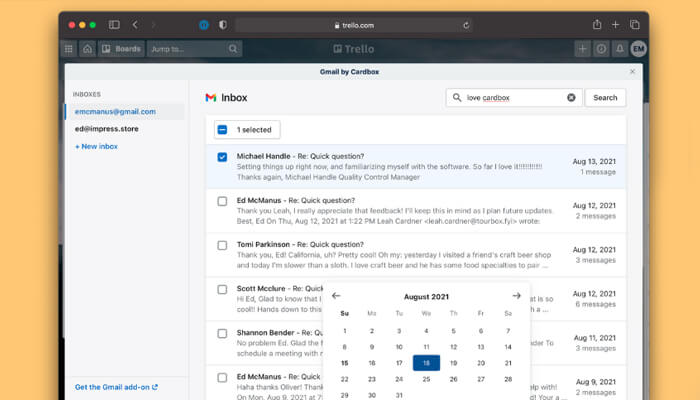700x400 pixels.
Task: Pick August 25 in the calendar
Action: click(426, 379)
